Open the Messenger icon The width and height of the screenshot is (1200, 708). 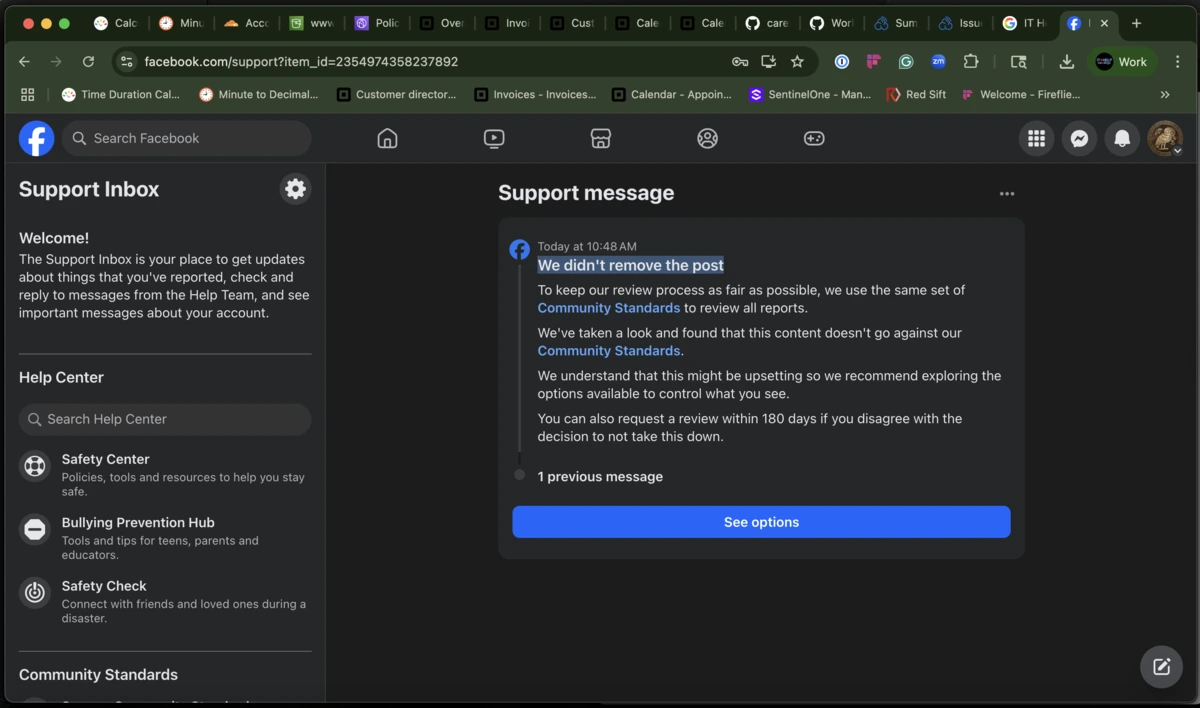[1079, 139]
